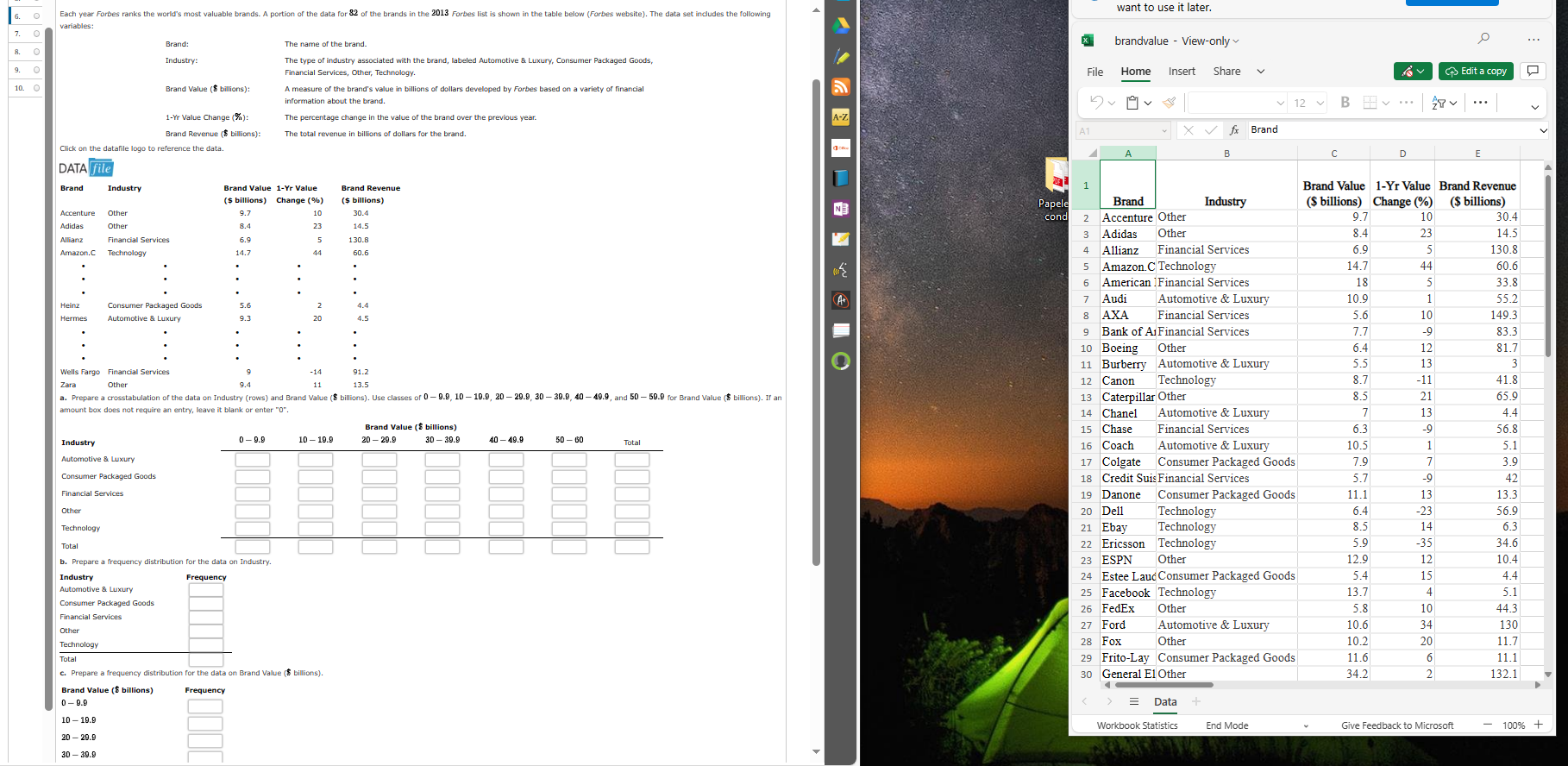
Task: Select the Data sheet tab
Action: (x=1165, y=701)
